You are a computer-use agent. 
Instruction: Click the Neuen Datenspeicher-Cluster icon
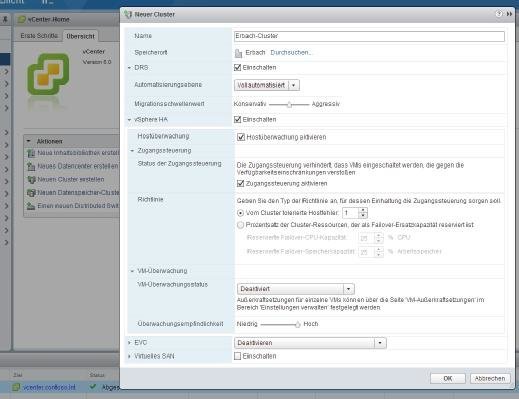pos(31,193)
